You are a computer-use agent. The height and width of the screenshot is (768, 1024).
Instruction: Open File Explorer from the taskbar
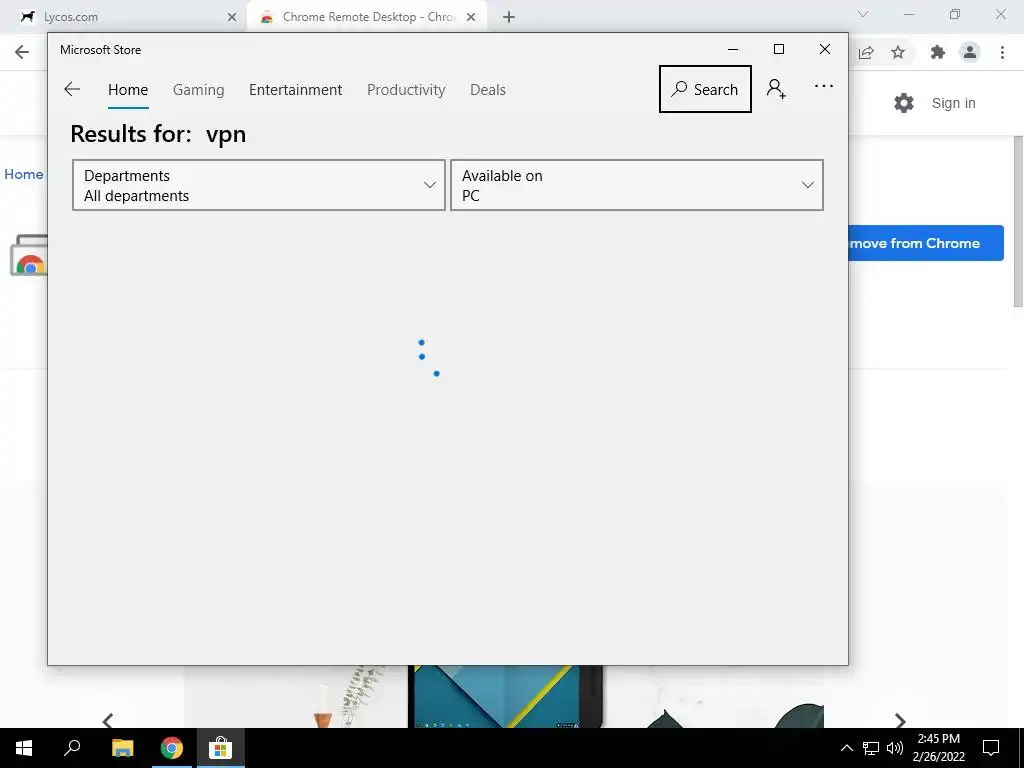[x=122, y=748]
